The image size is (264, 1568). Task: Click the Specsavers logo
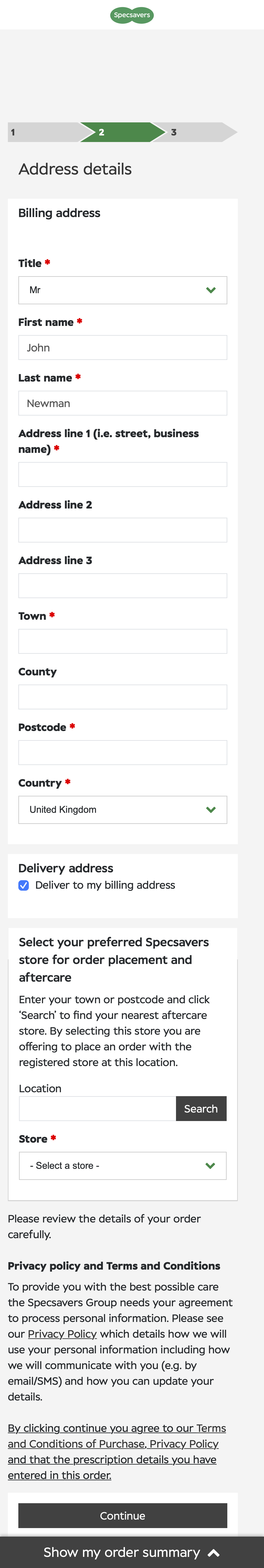132,15
